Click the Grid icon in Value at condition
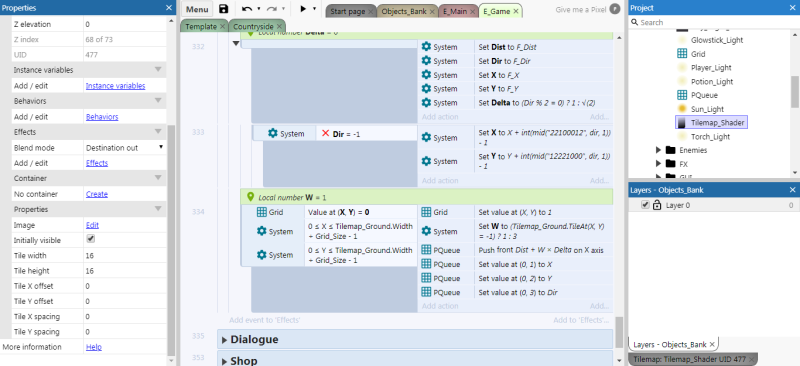Viewport: 800px width, 366px height. click(261, 212)
